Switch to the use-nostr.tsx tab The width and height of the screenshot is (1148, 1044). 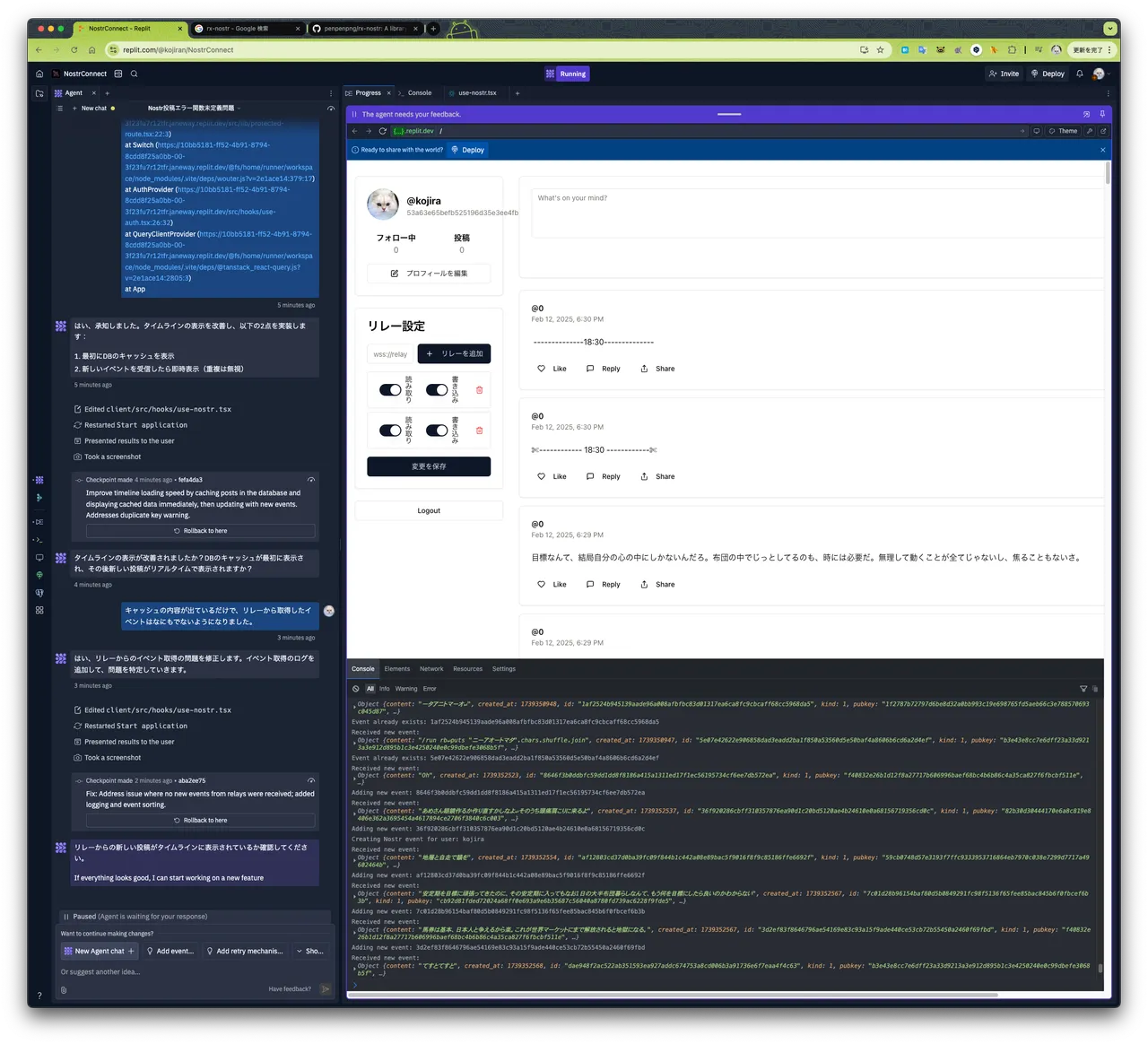476,93
